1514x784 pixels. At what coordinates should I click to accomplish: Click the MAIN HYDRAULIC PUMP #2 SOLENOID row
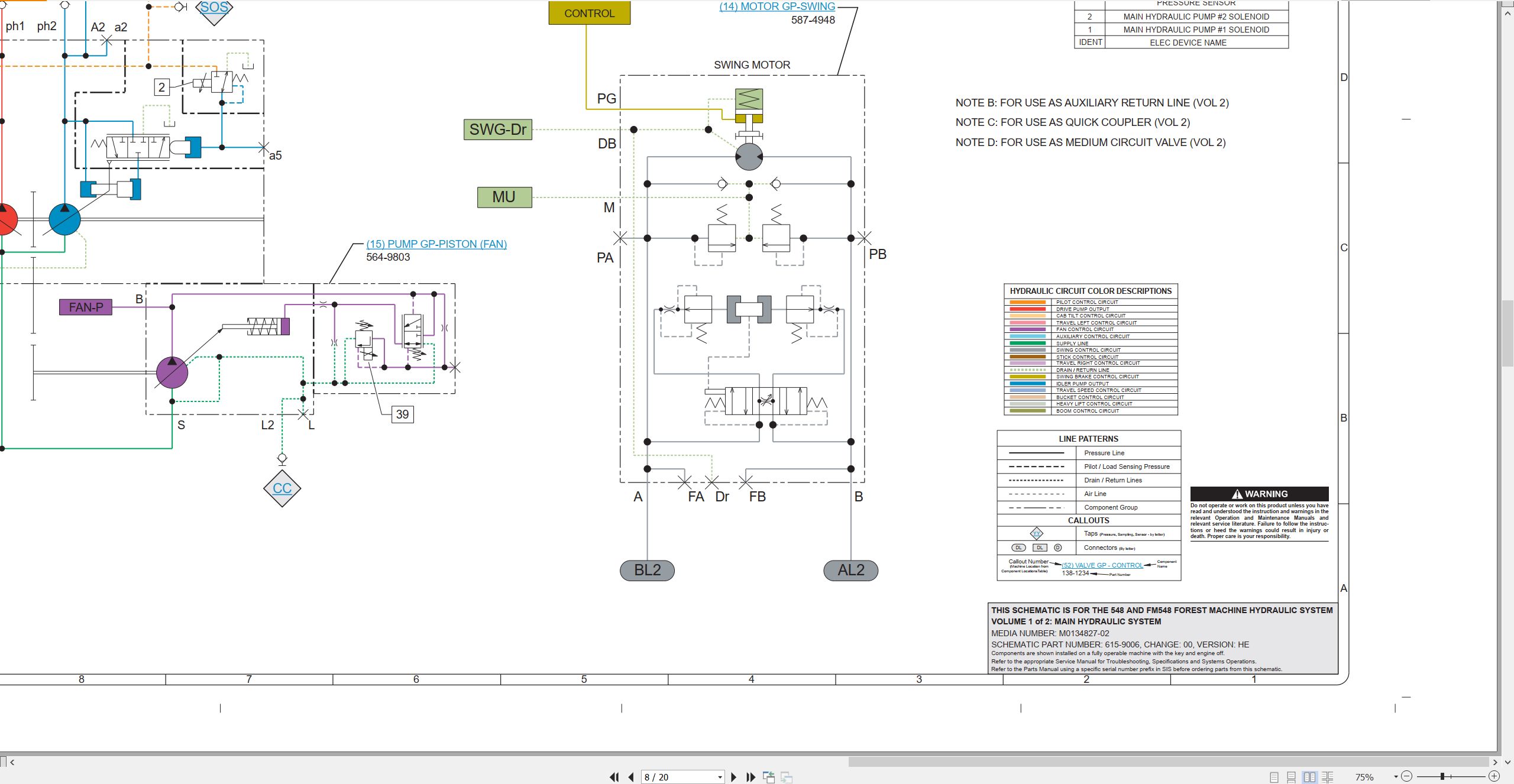1181,17
